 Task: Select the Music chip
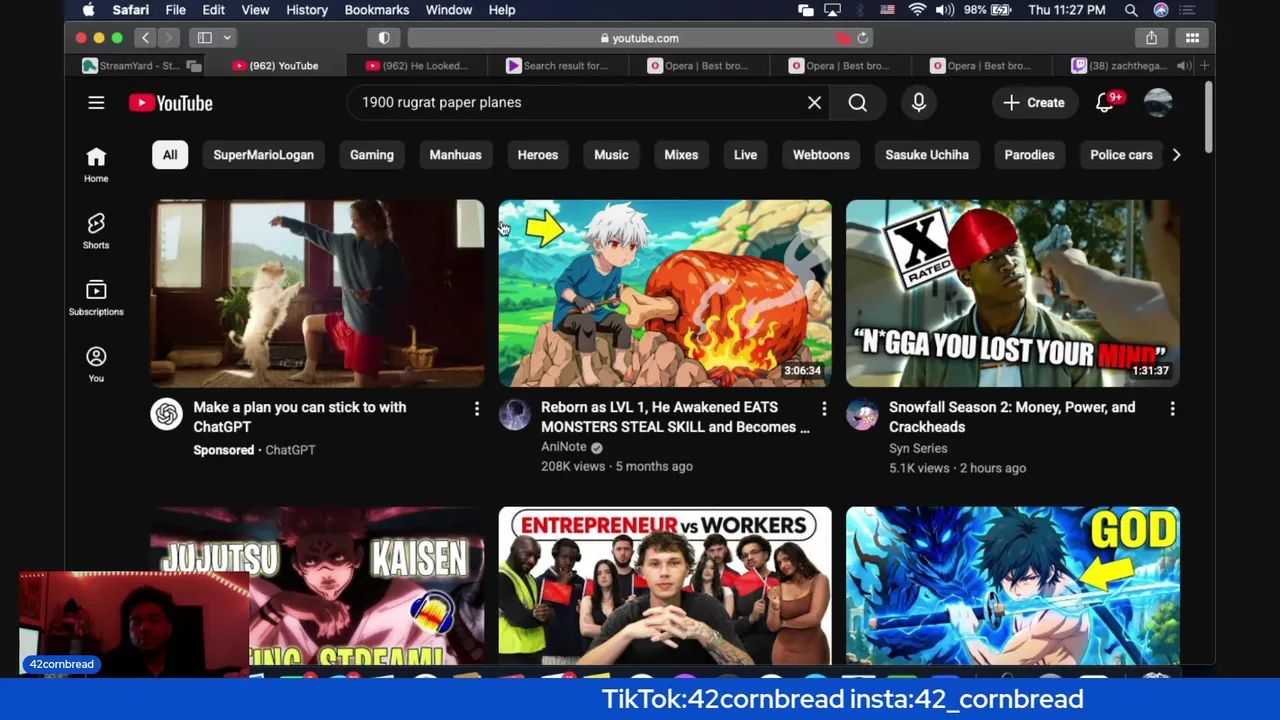click(x=611, y=155)
